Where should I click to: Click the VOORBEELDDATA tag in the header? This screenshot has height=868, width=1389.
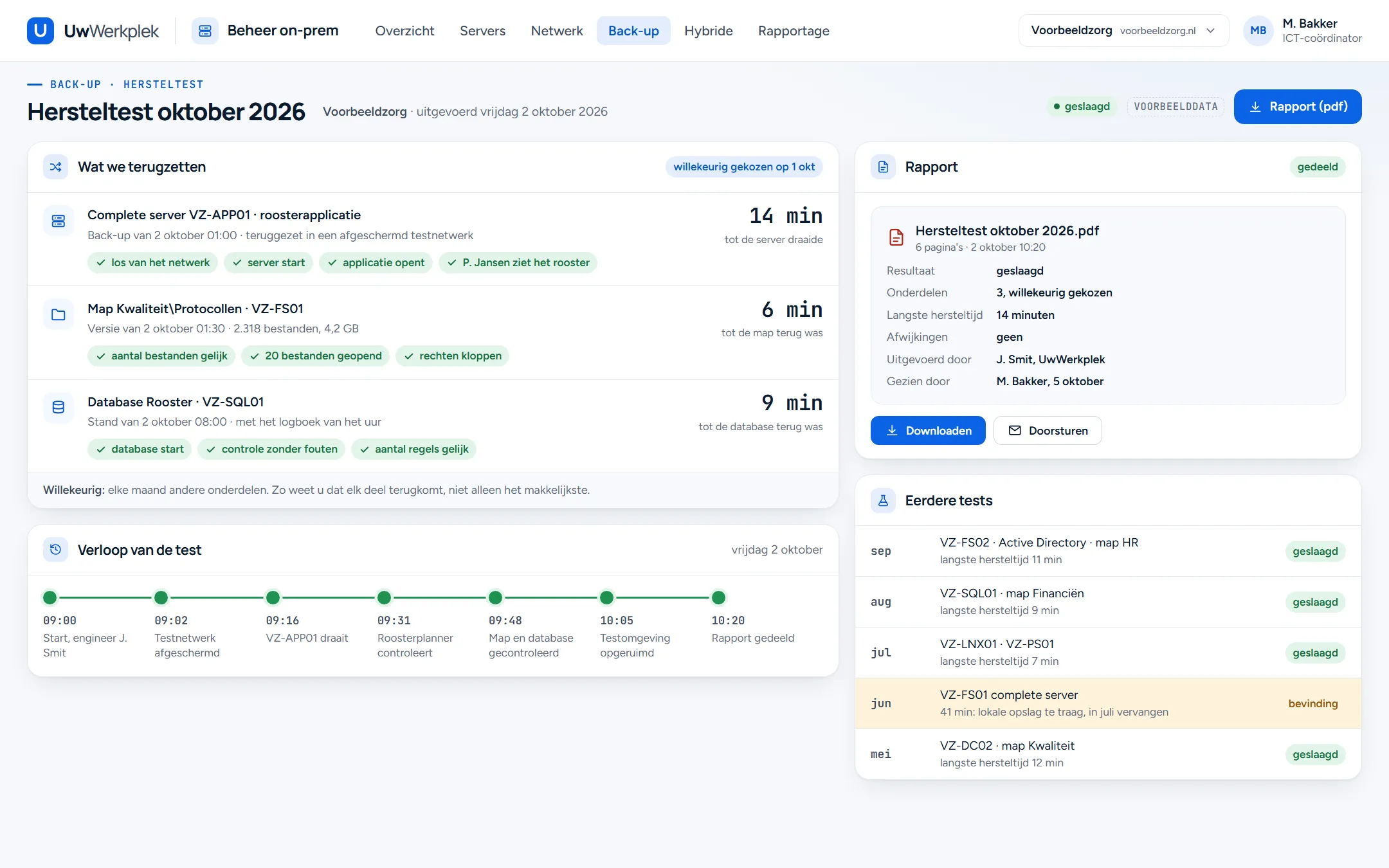1176,107
